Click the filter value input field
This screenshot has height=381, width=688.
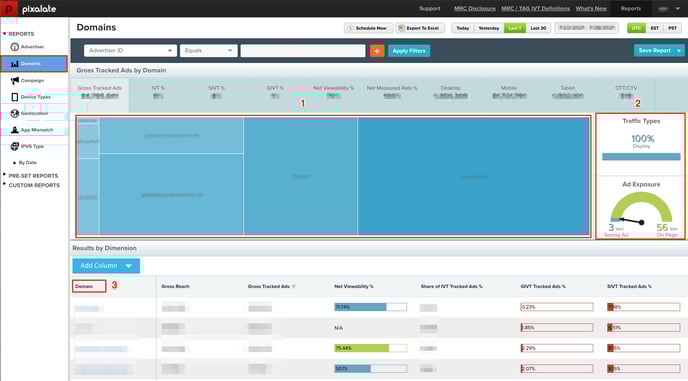tap(303, 51)
